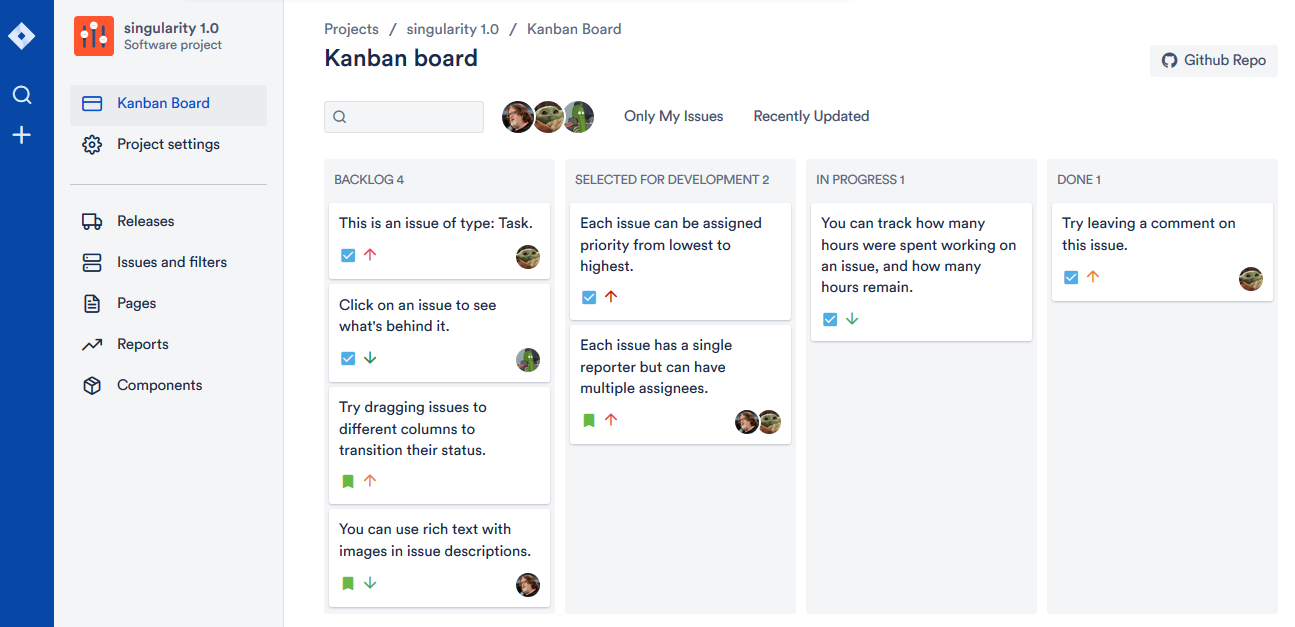Screen dimensions: 1295x627
Task: Toggle the Only My Issues filter
Action: (673, 116)
